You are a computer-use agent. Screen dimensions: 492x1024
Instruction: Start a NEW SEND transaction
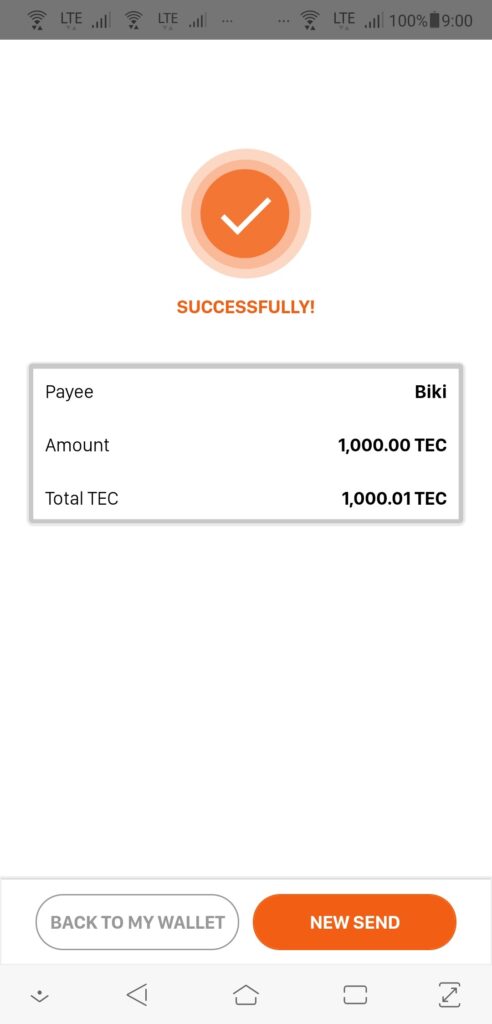click(355, 922)
